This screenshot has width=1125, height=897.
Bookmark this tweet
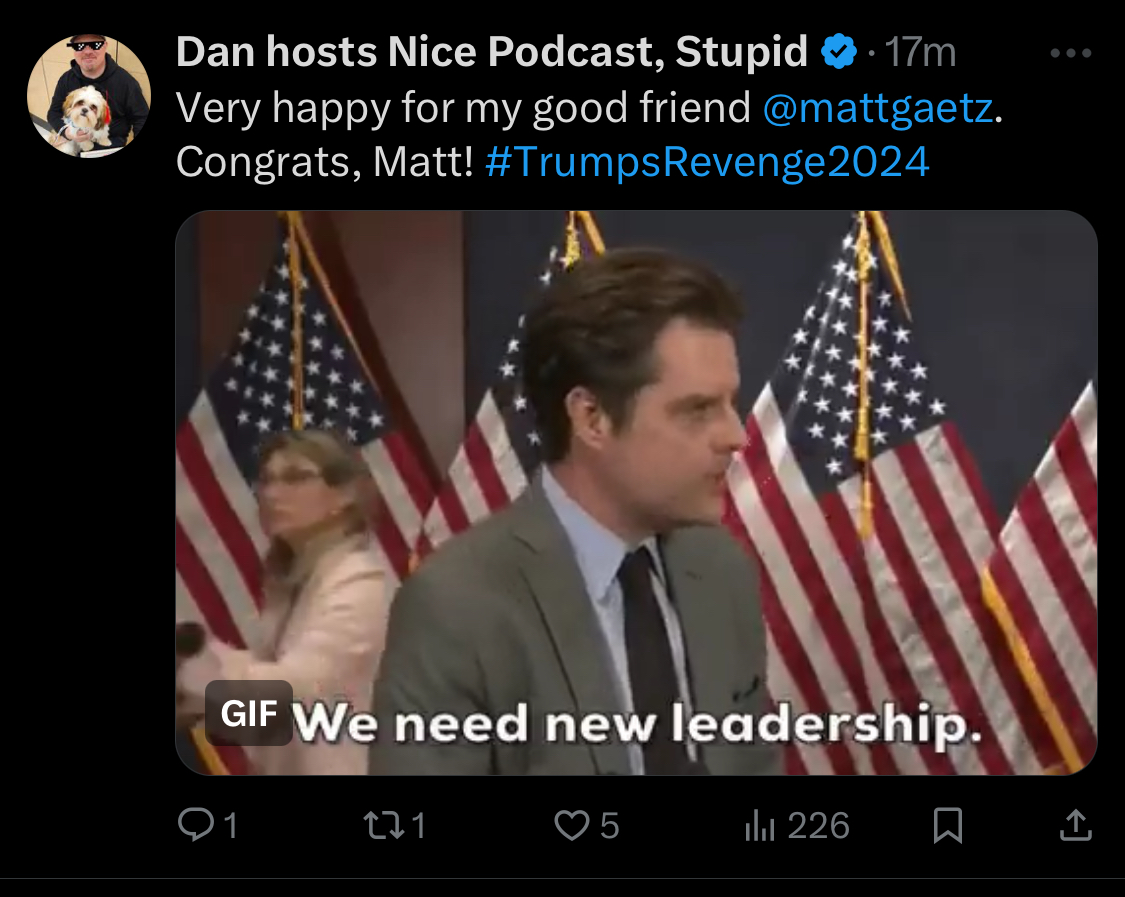[947, 825]
